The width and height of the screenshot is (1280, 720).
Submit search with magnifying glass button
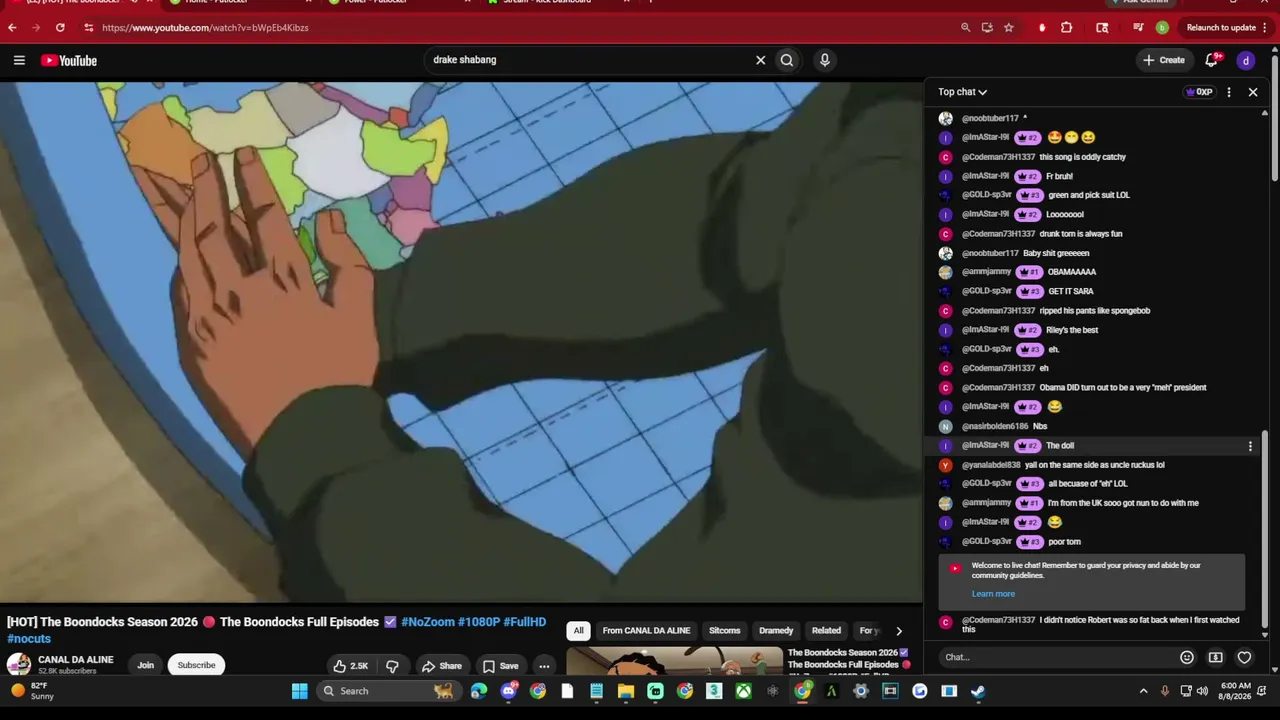pyautogui.click(x=787, y=60)
